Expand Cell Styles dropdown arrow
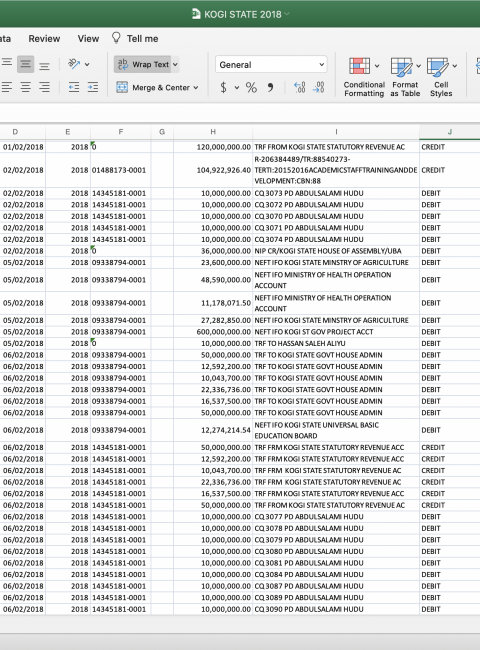Image resolution: width=480 pixels, height=650 pixels. pos(455,65)
